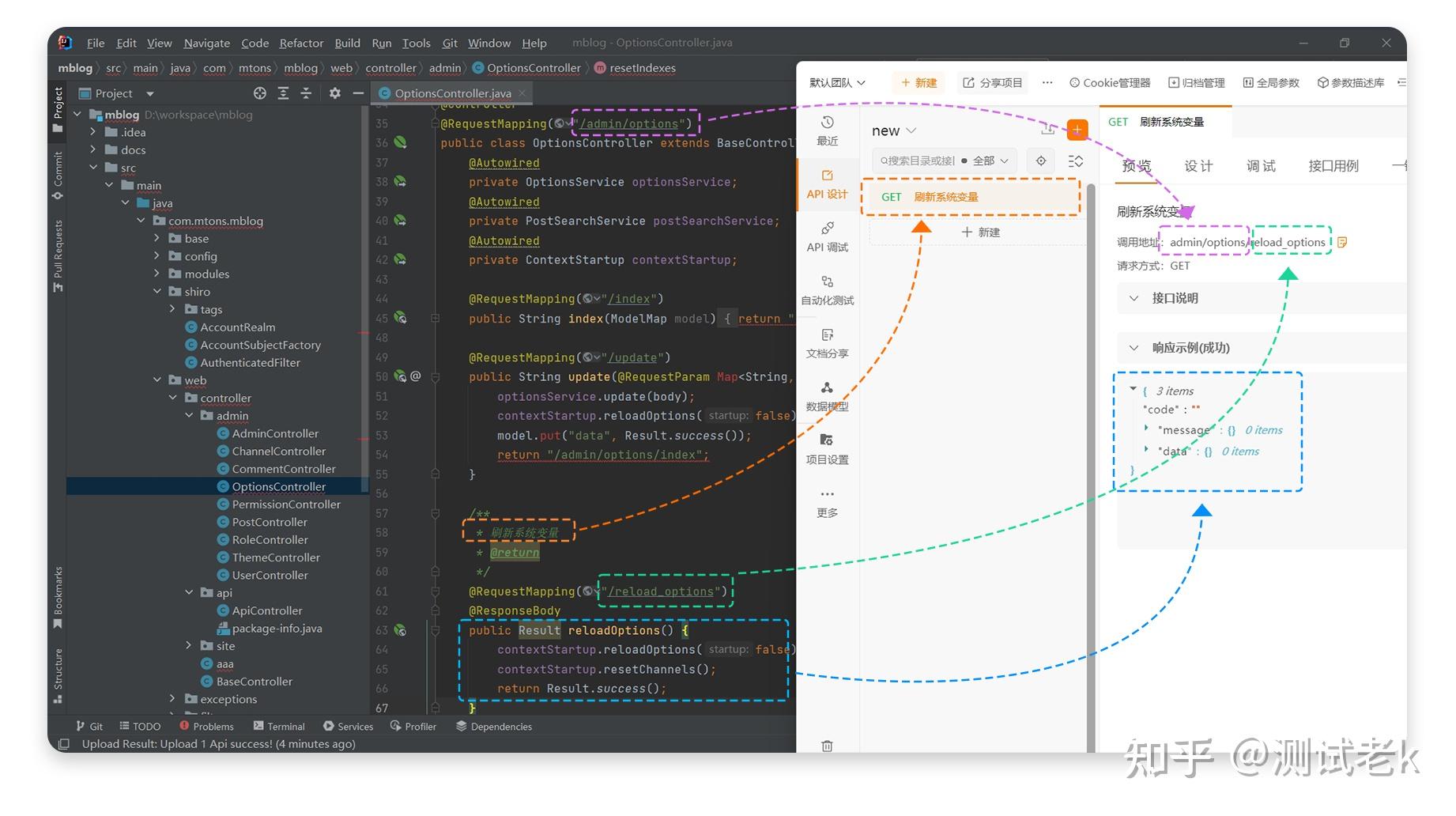1456x816 pixels.
Task: Open the Pull Requests tool window stripe
Action: tap(58, 255)
